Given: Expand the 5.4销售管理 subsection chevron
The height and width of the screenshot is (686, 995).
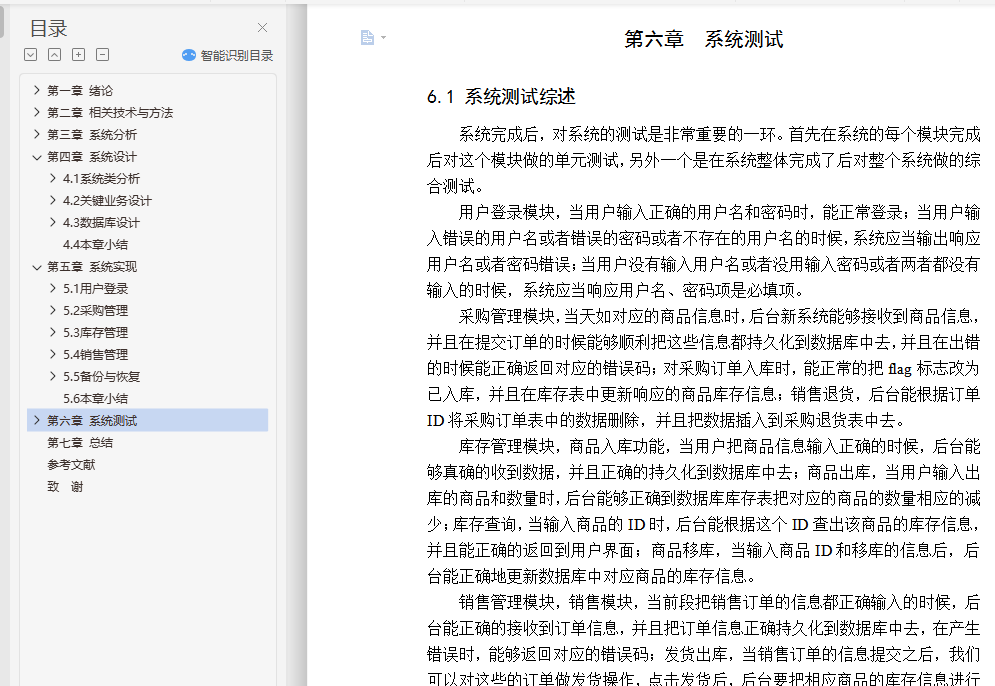Looking at the screenshot, I should point(53,354).
